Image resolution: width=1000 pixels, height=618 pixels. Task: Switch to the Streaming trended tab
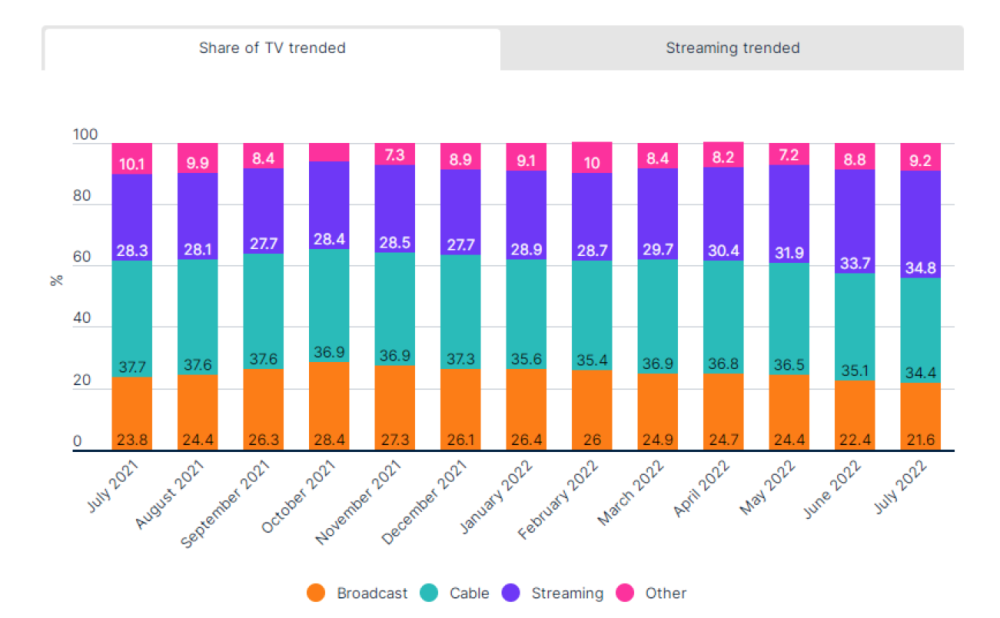732,48
